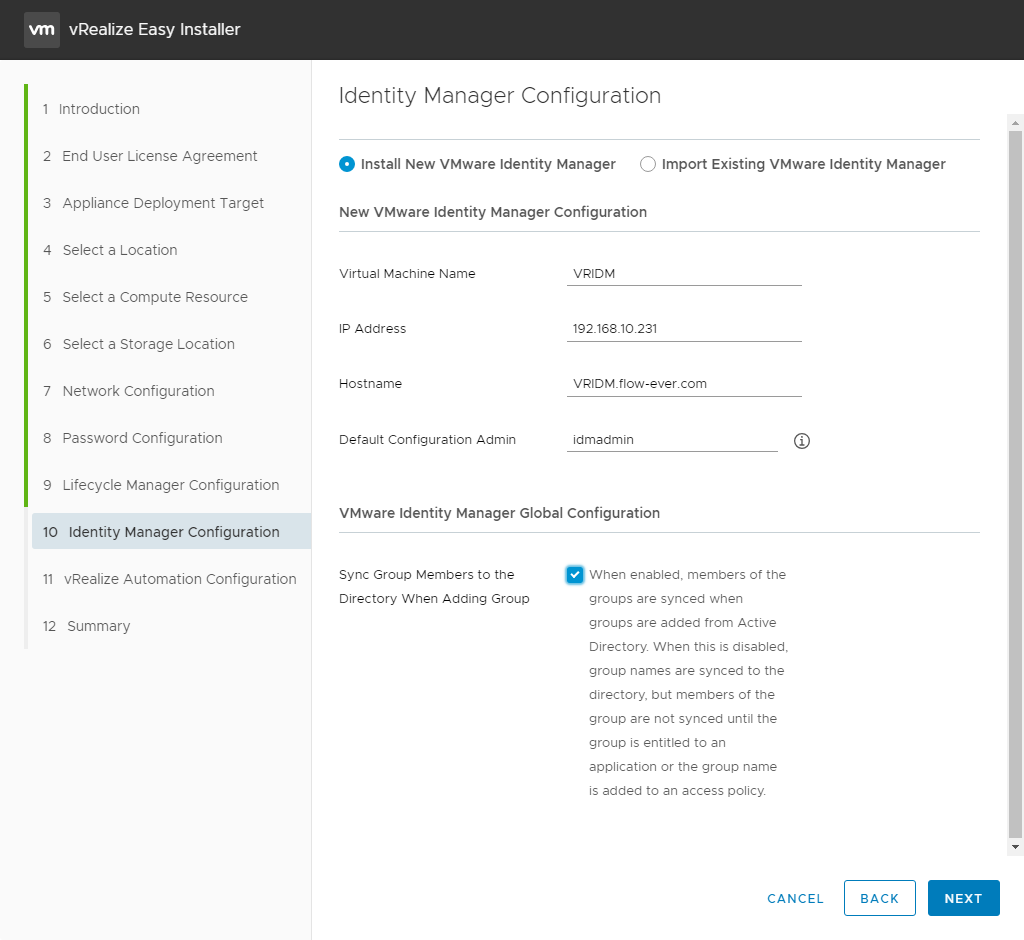Click the VMware vm logo icon
The image size is (1024, 940).
[x=42, y=29]
